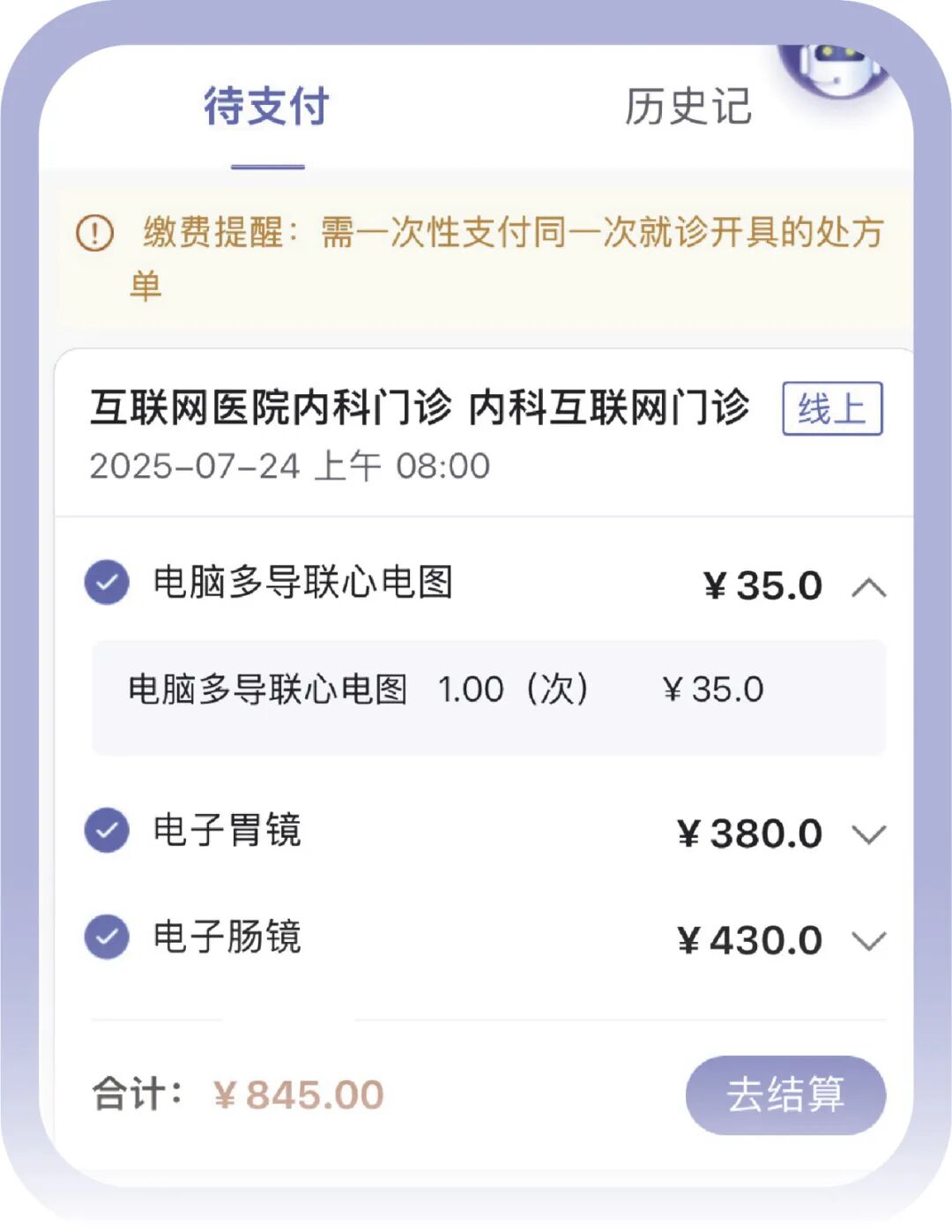Expand the 电子胃镜 details chevron
Screen dimensions: 952x1232
pyautogui.click(x=869, y=834)
